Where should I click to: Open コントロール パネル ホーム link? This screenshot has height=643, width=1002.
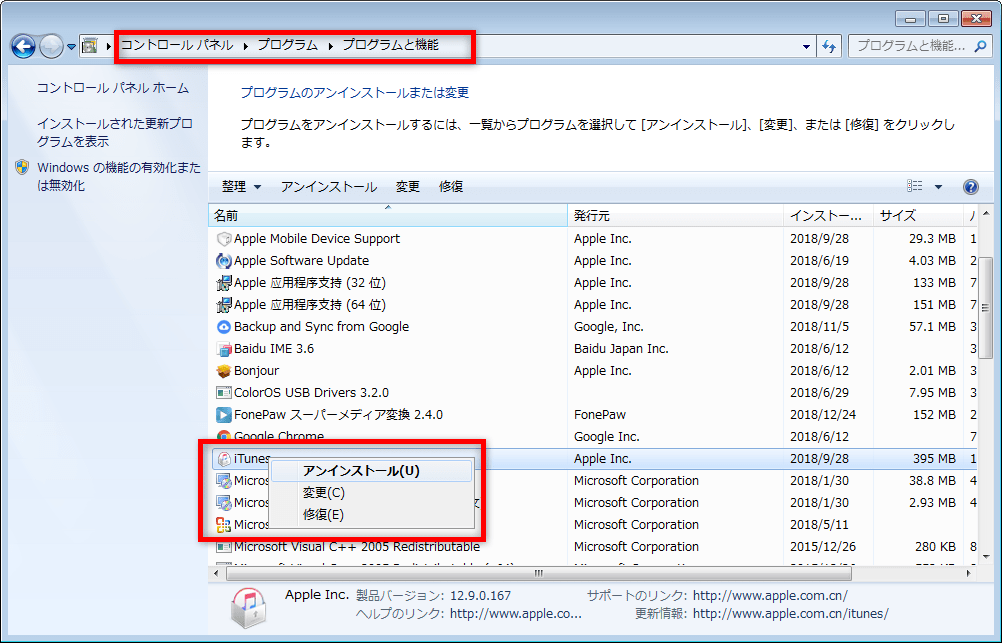tap(112, 88)
